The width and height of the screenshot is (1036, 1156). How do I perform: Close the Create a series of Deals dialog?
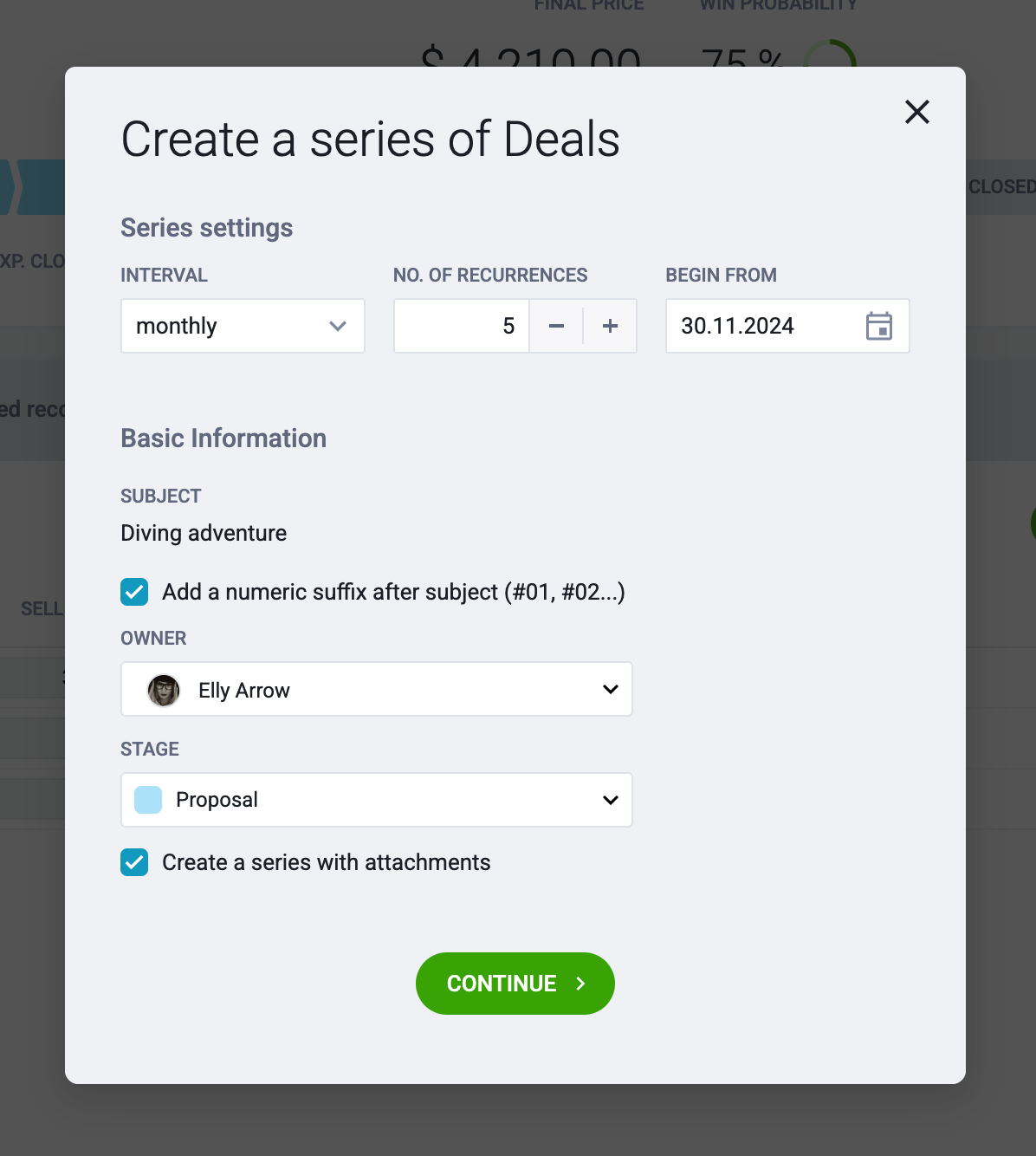point(917,112)
